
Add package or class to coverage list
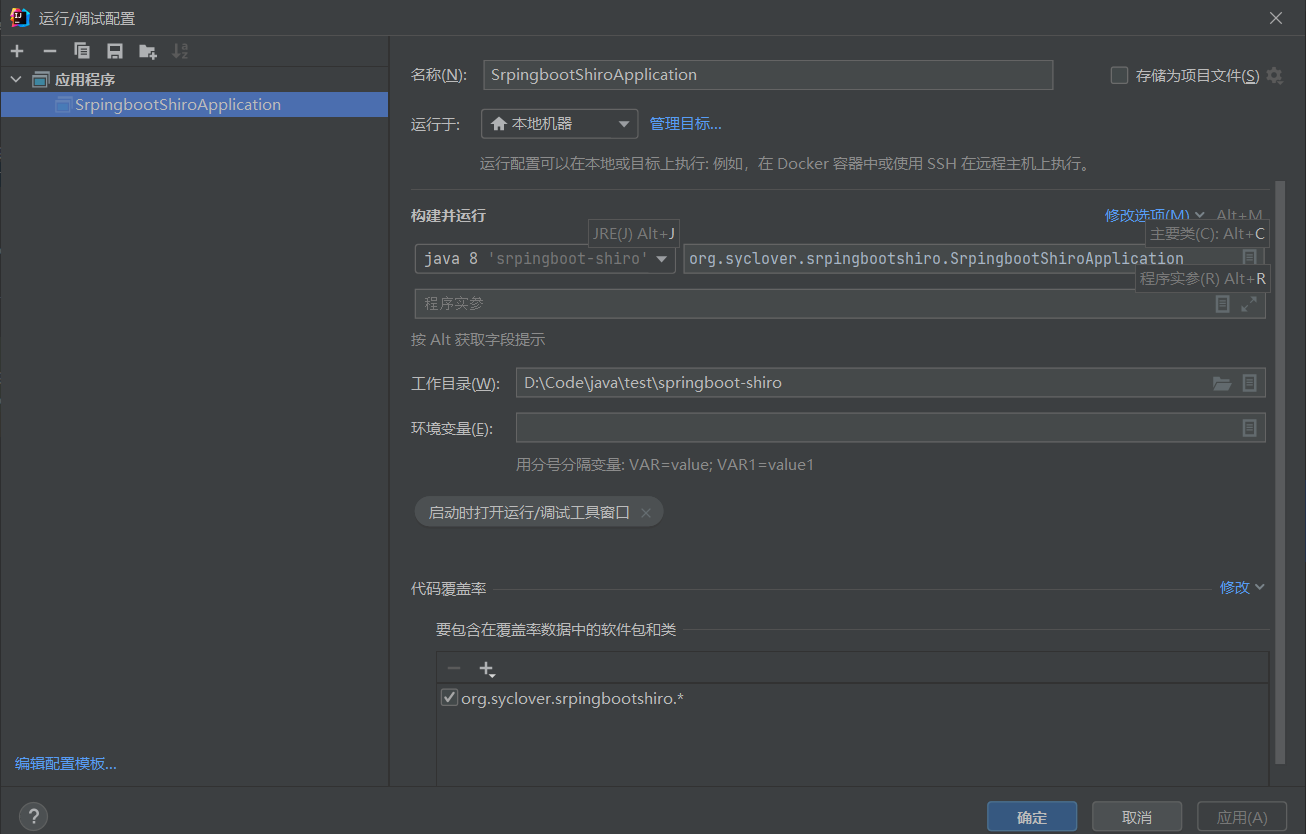[x=486, y=668]
